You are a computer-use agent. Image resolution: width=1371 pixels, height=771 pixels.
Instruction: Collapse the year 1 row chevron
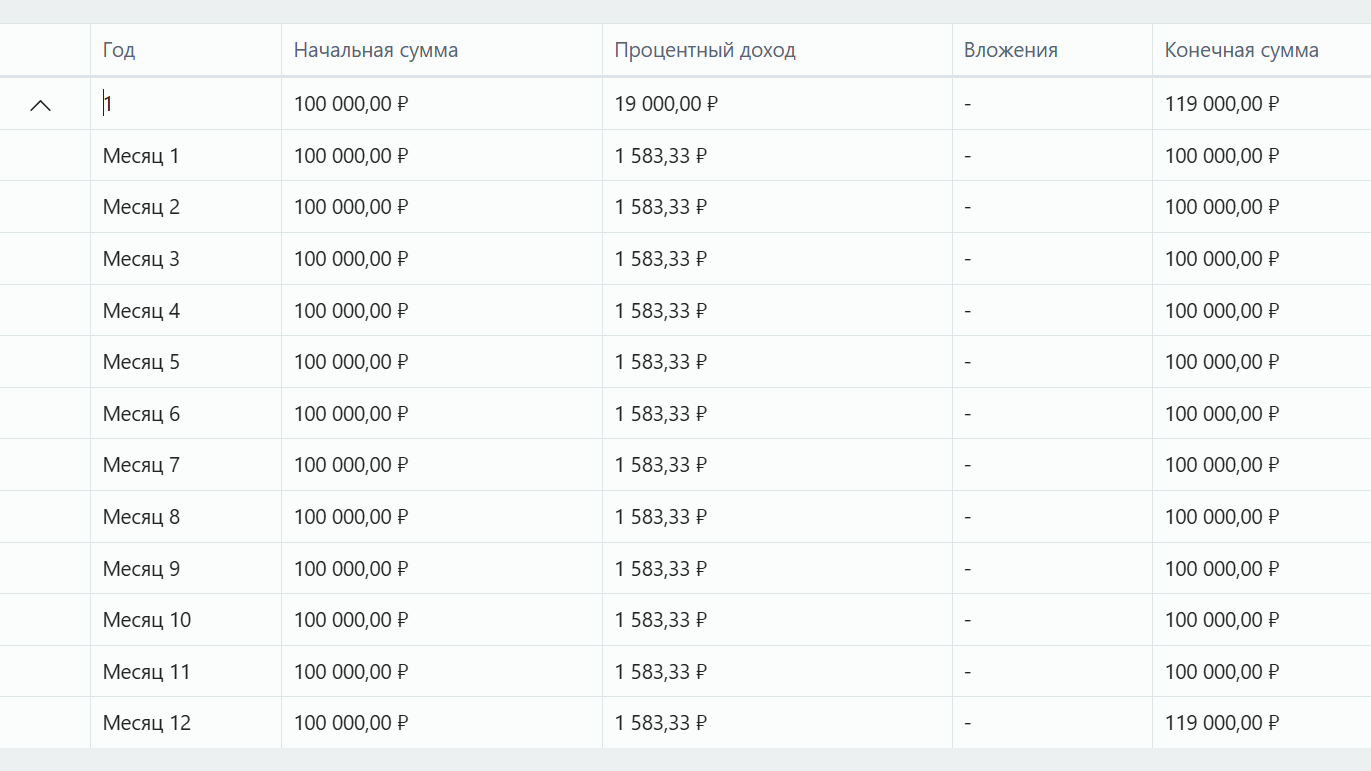click(x=40, y=105)
